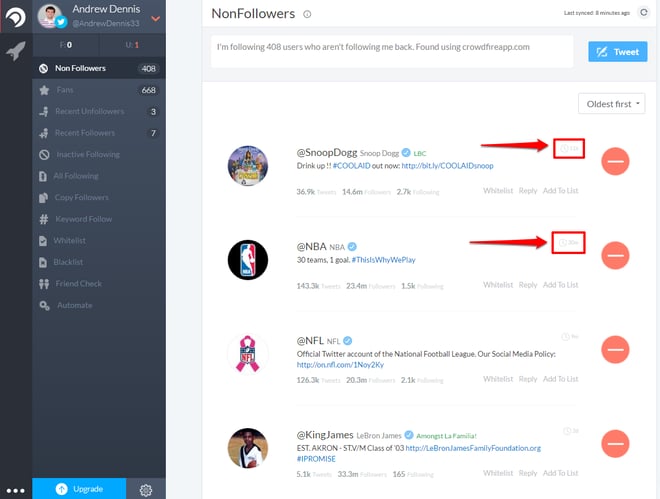Click the #IPROMISE hashtag

pos(316,459)
